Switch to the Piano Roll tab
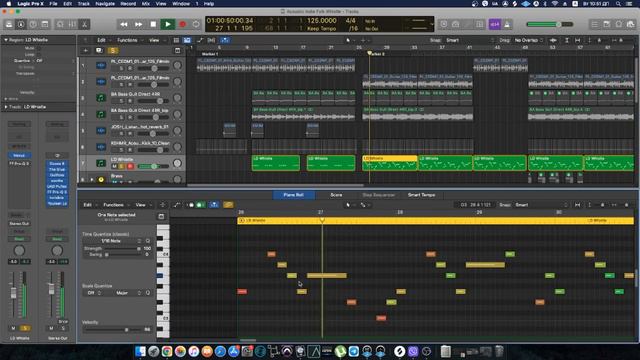This screenshot has height=360, width=640. coord(293,195)
